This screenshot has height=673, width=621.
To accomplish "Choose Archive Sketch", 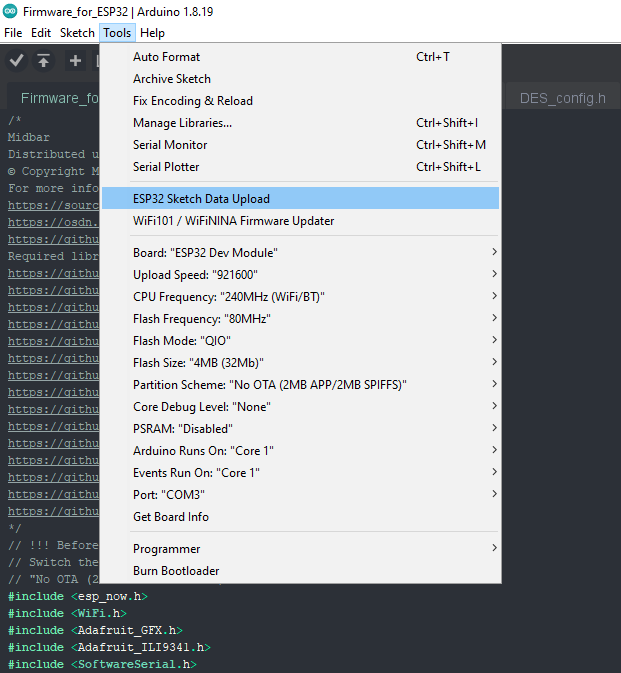I will [300, 79].
